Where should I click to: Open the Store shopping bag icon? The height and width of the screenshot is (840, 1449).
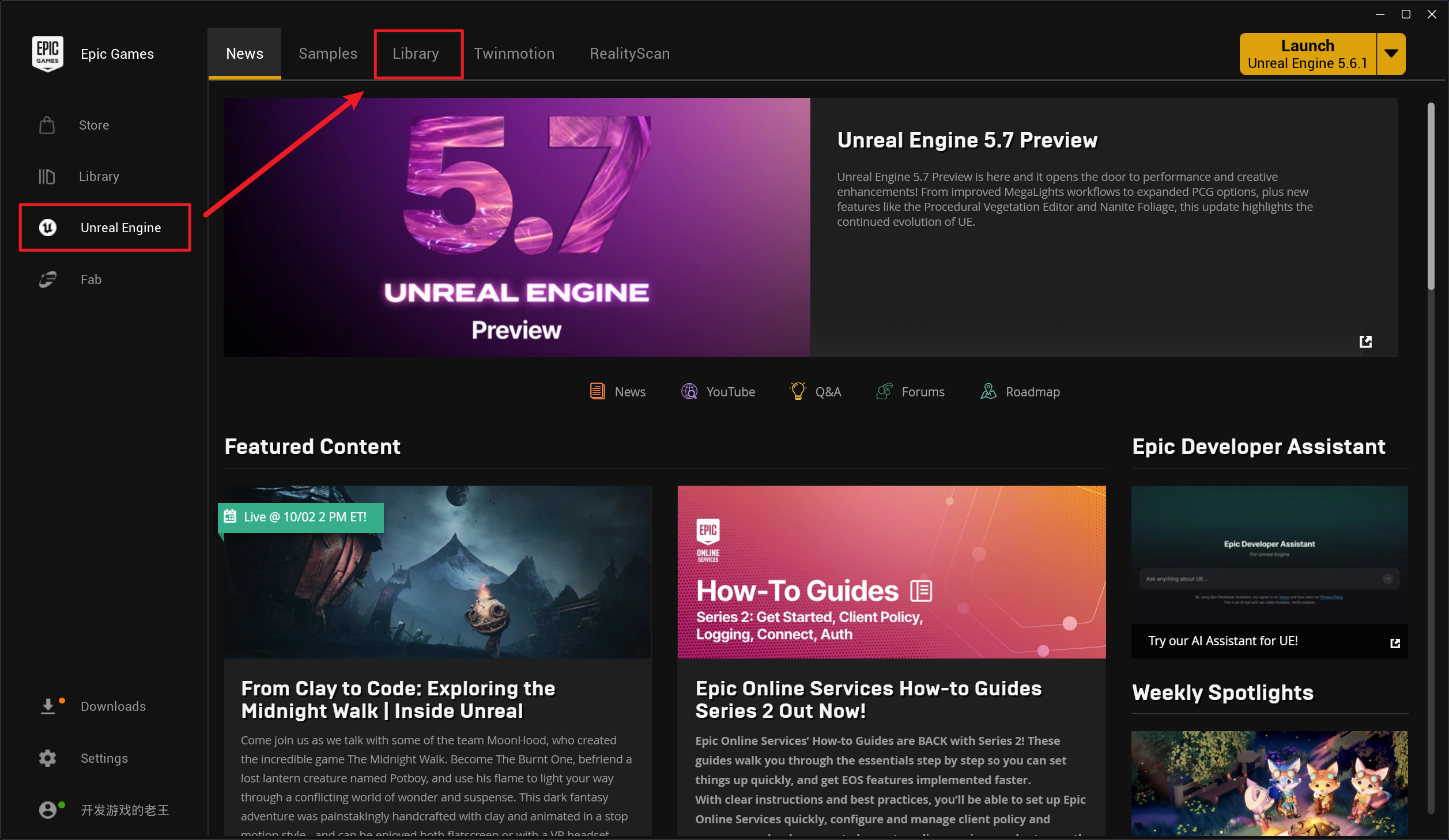[47, 125]
